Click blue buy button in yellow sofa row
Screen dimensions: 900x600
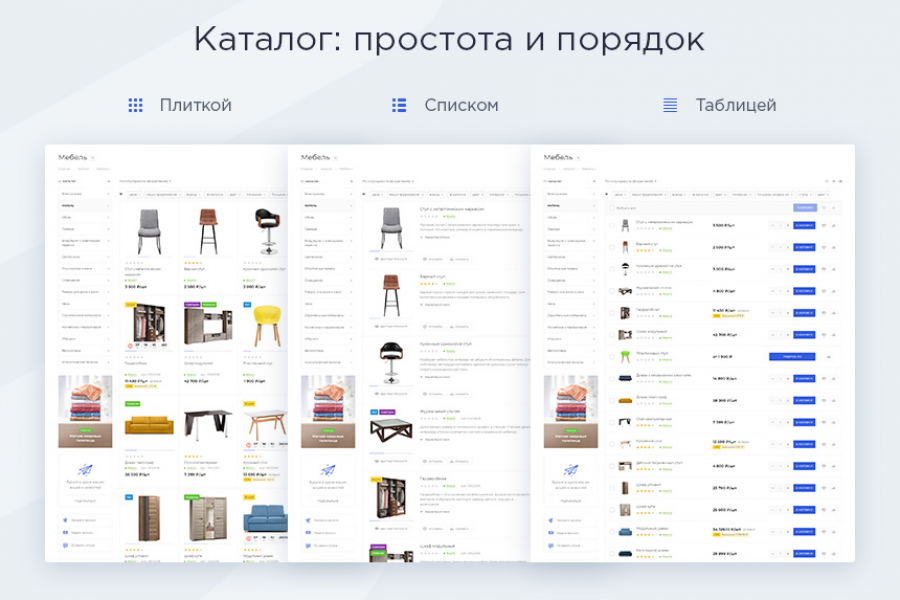804,400
